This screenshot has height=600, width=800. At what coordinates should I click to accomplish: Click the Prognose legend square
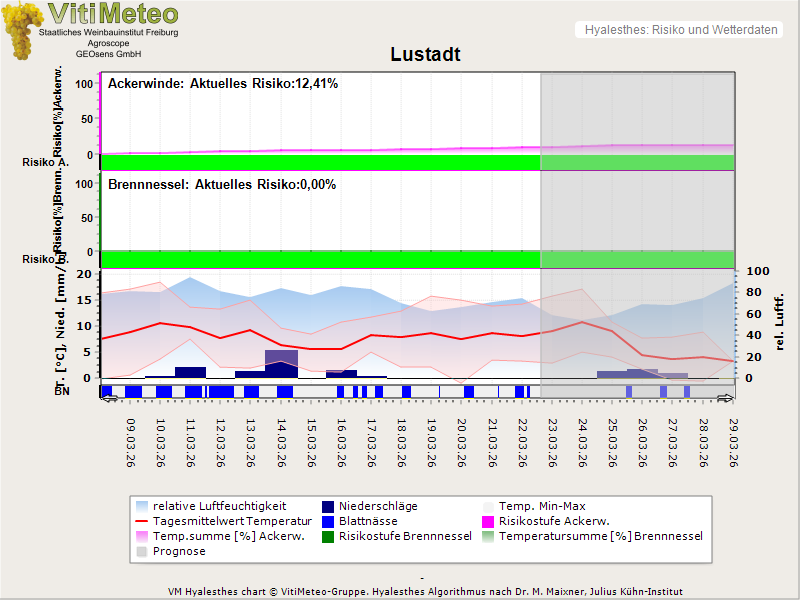[143, 552]
